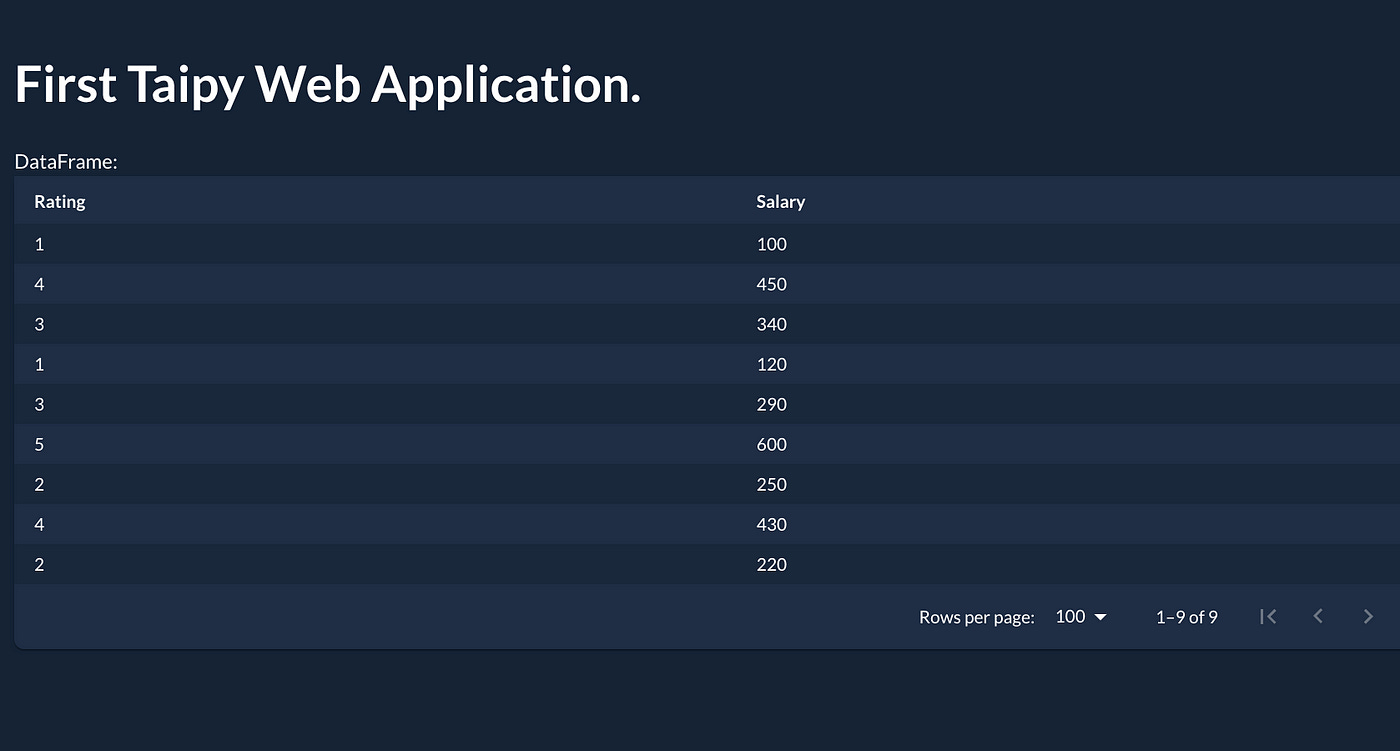
Task: Go to the first page of the table
Action: click(1268, 617)
